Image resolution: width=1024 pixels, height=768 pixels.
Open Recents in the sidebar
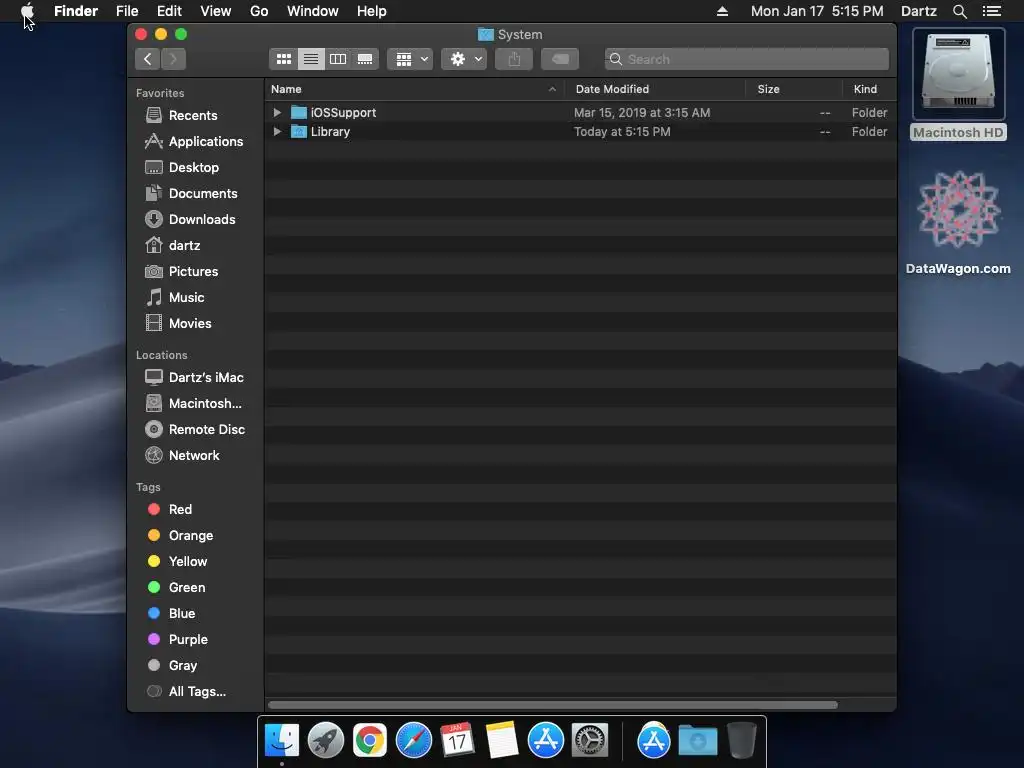[195, 116]
